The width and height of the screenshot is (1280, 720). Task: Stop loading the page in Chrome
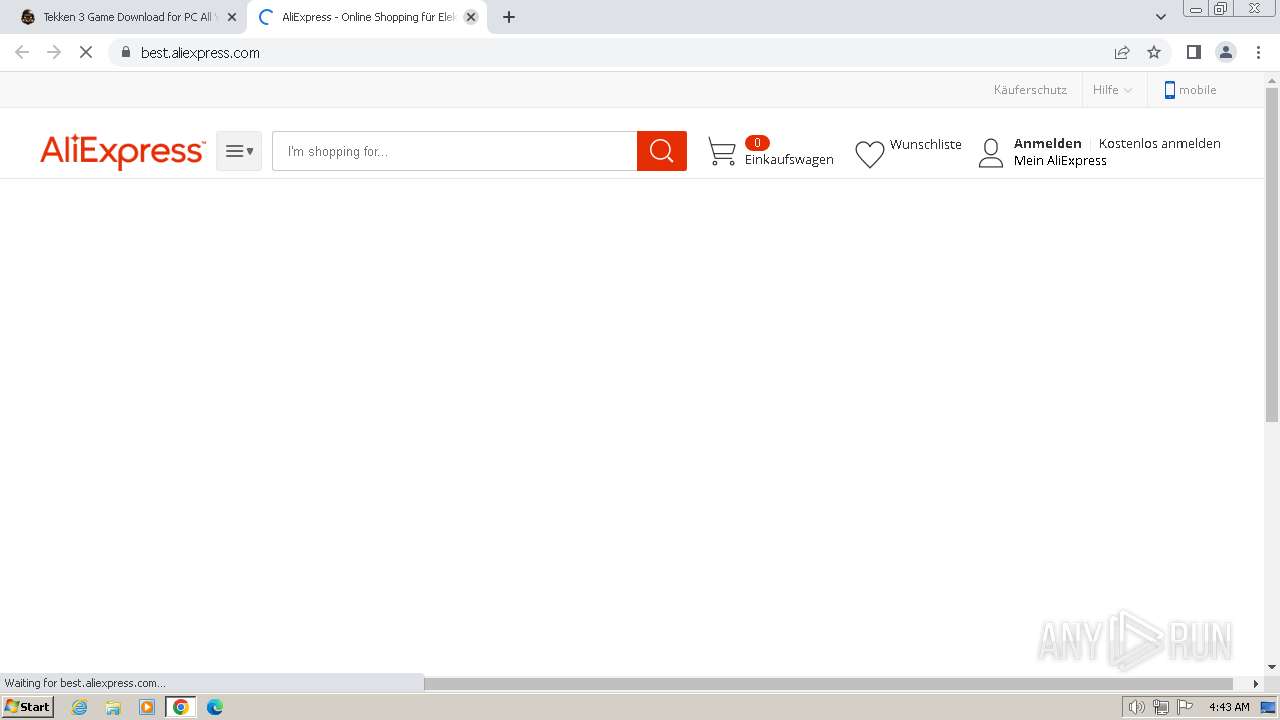pyautogui.click(x=86, y=52)
